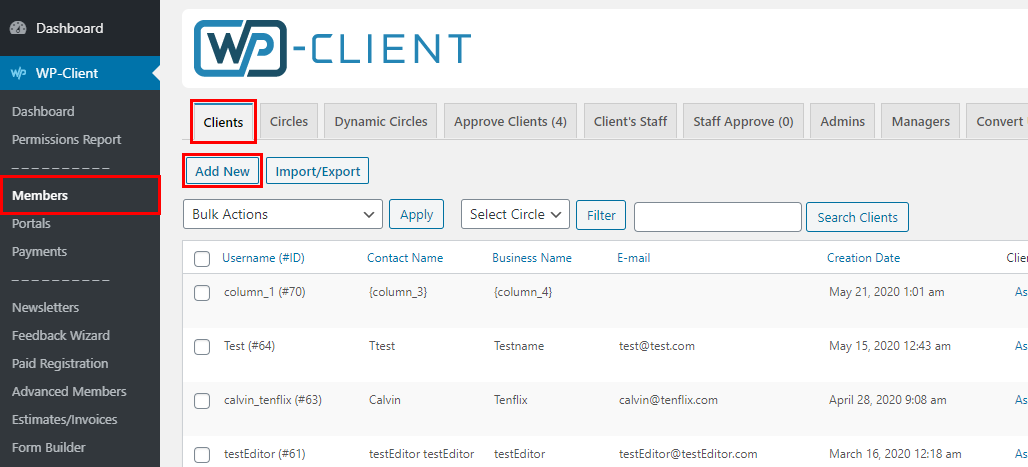The width and height of the screenshot is (1028, 467).
Task: Sort by Creation Date column header
Action: coord(863,258)
